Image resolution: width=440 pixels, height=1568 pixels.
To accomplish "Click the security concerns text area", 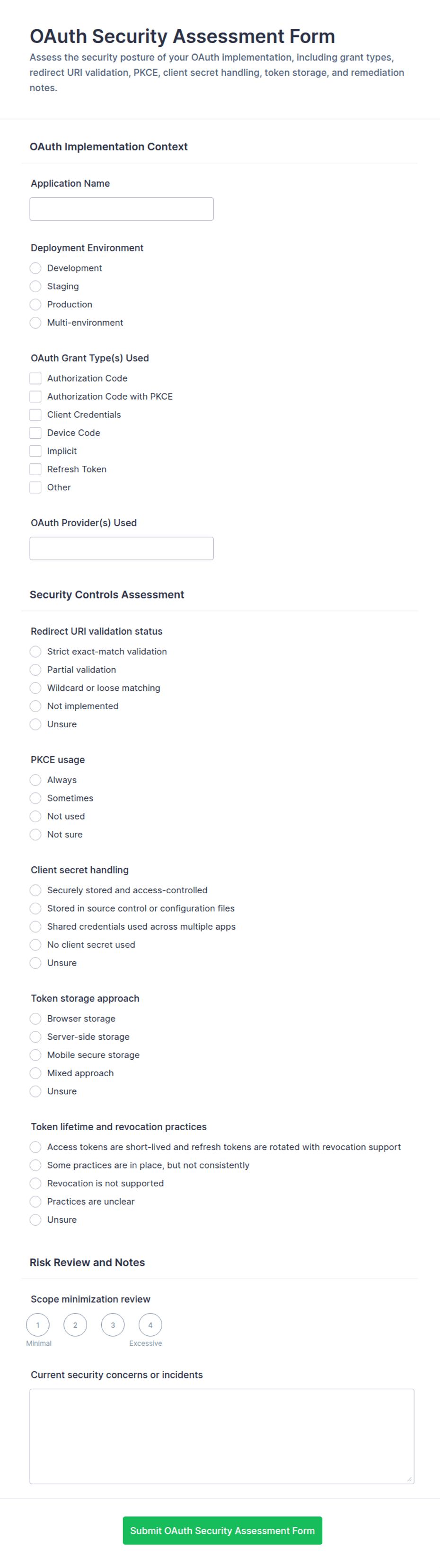I will click(x=222, y=1437).
